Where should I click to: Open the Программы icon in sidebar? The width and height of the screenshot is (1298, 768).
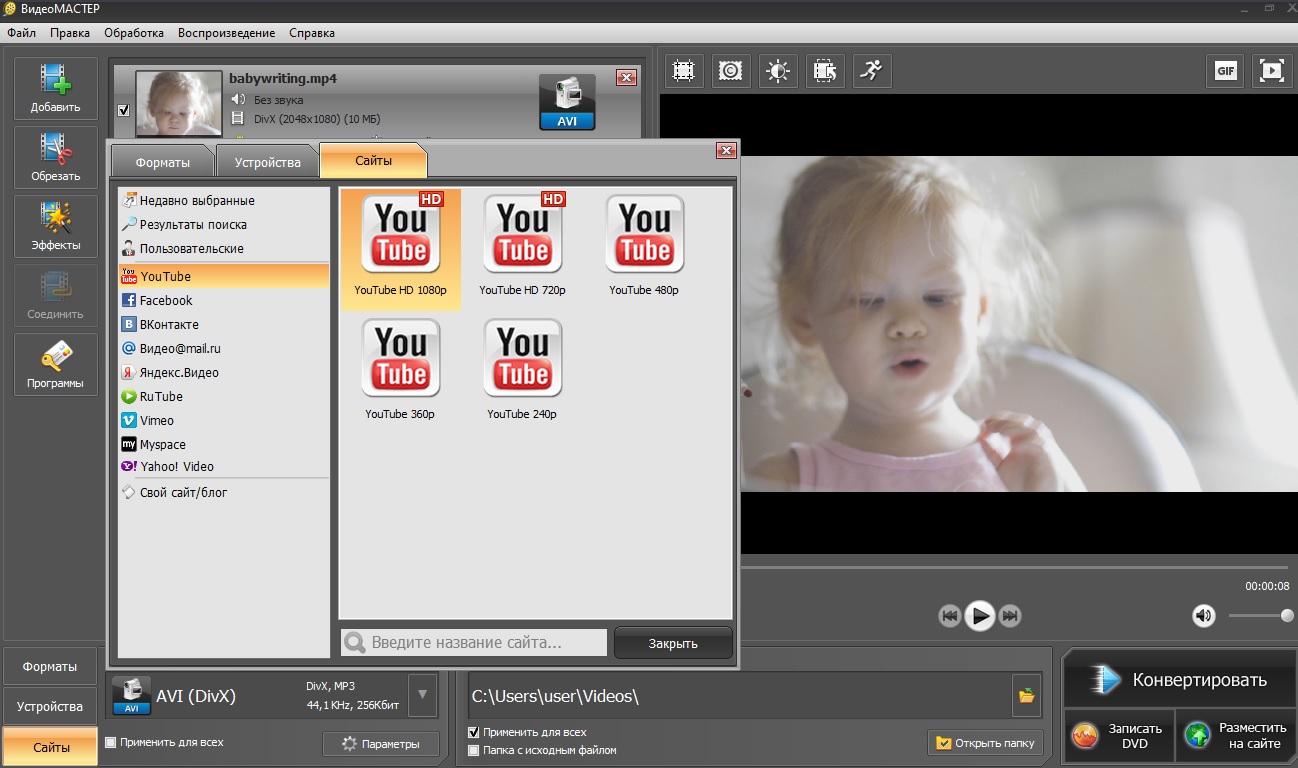56,365
